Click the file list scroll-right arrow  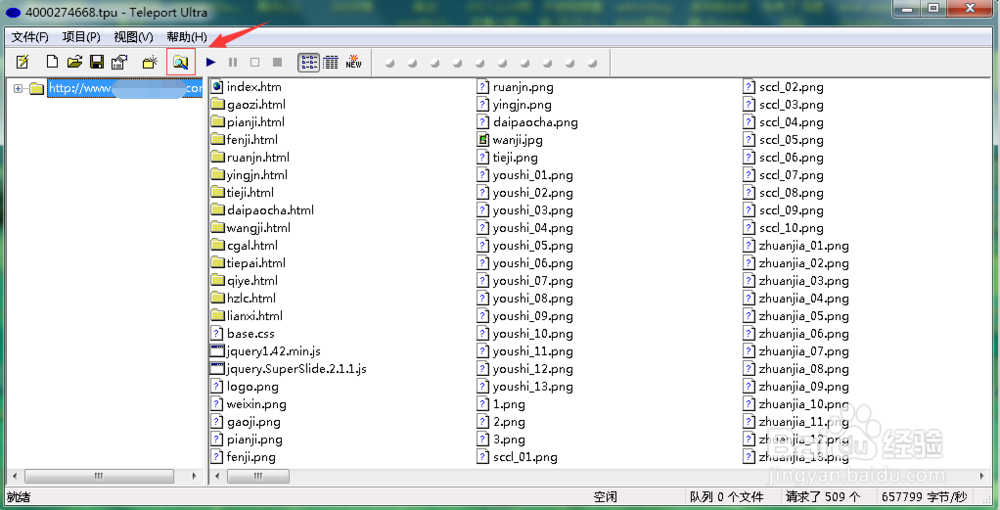click(983, 476)
